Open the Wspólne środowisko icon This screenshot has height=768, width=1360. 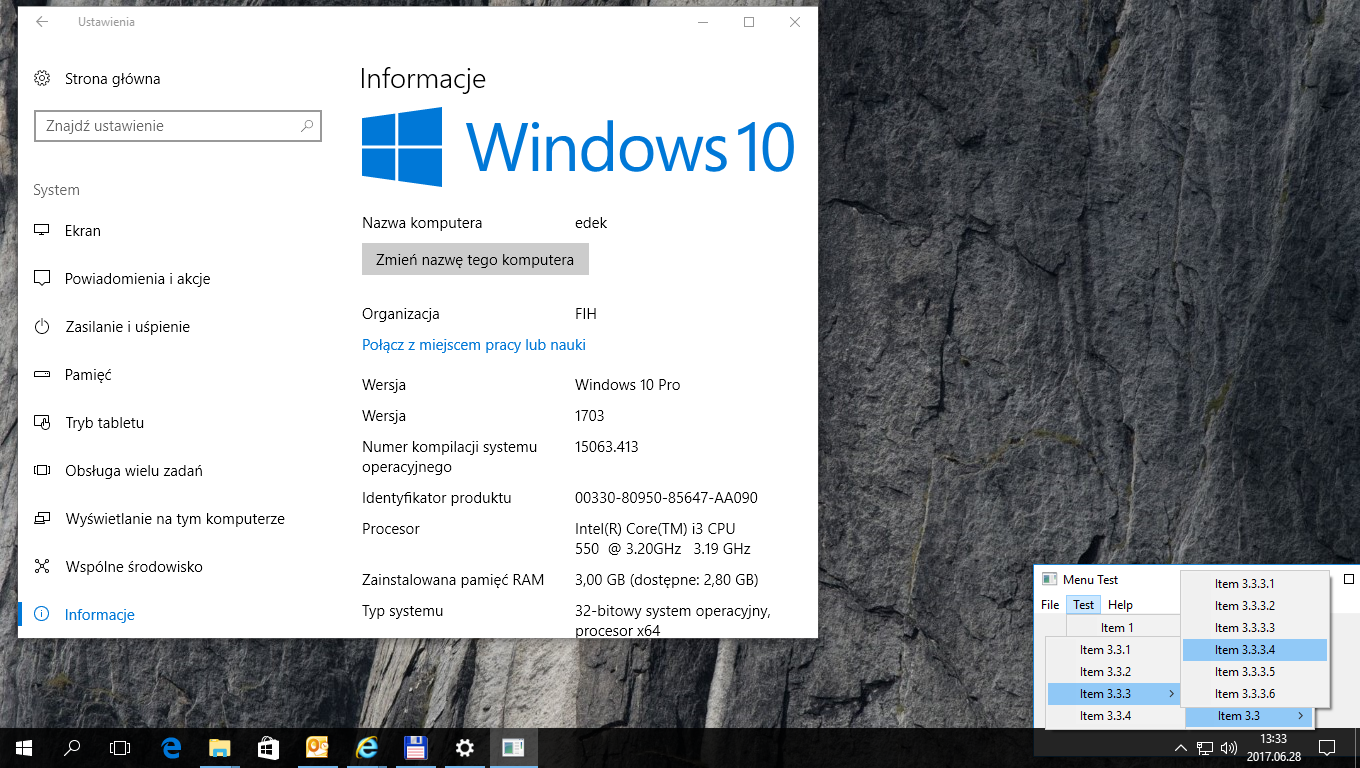click(x=42, y=566)
